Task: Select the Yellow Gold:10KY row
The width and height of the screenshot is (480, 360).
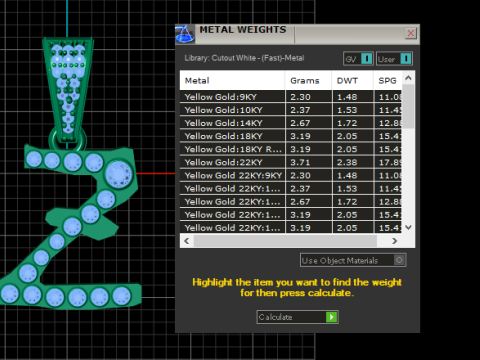Action: click(291, 110)
